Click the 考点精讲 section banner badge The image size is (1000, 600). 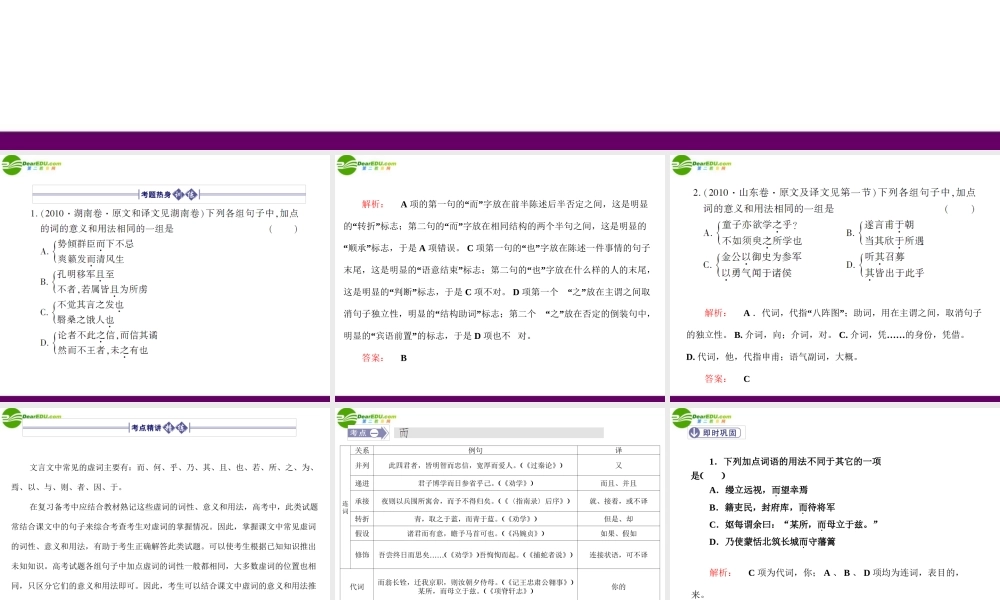click(159, 427)
